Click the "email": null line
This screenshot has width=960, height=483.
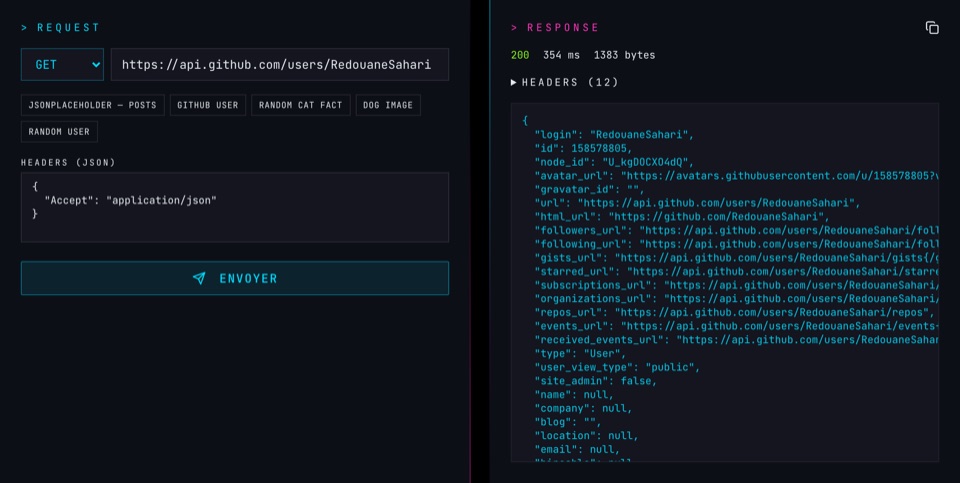(577, 449)
